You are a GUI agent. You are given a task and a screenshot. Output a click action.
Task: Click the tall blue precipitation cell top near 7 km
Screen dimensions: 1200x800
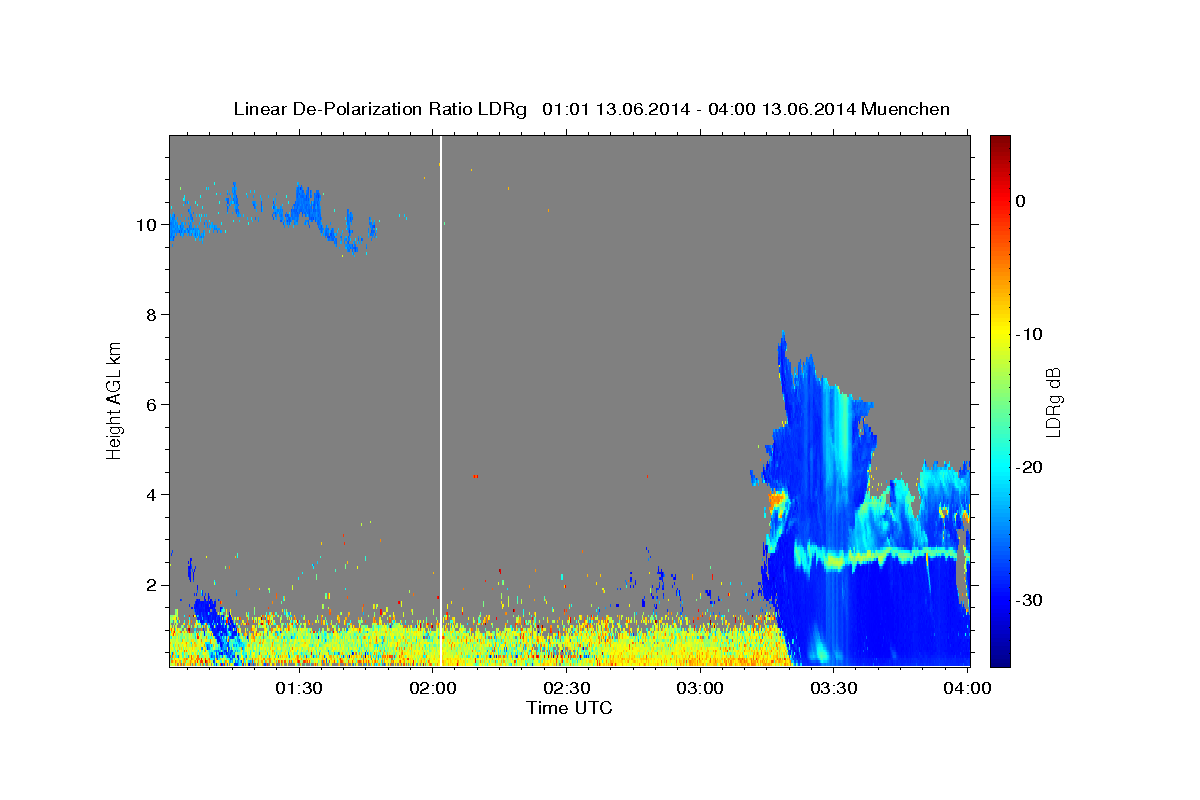(784, 350)
